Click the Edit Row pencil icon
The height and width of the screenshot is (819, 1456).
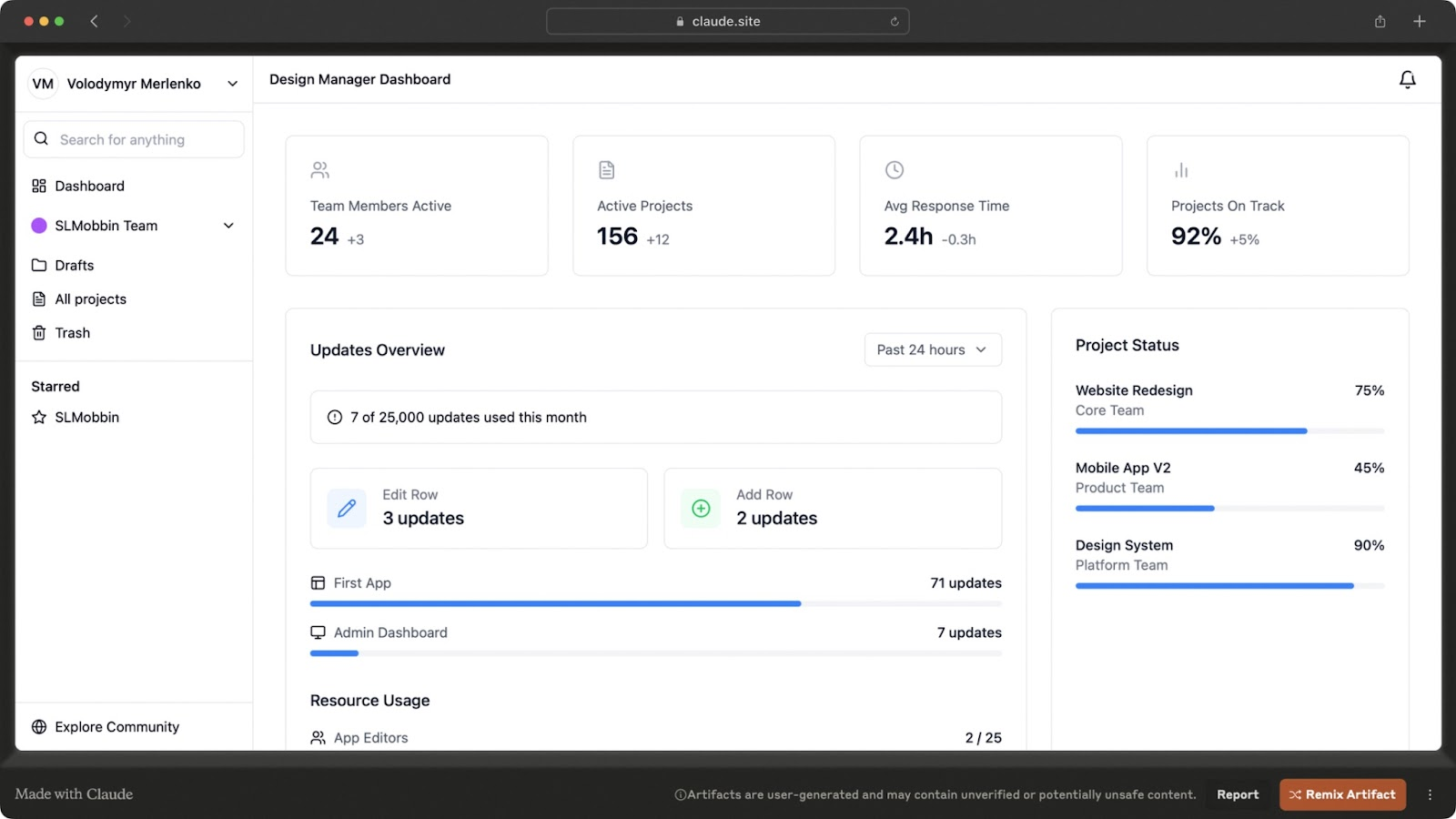coord(347,509)
